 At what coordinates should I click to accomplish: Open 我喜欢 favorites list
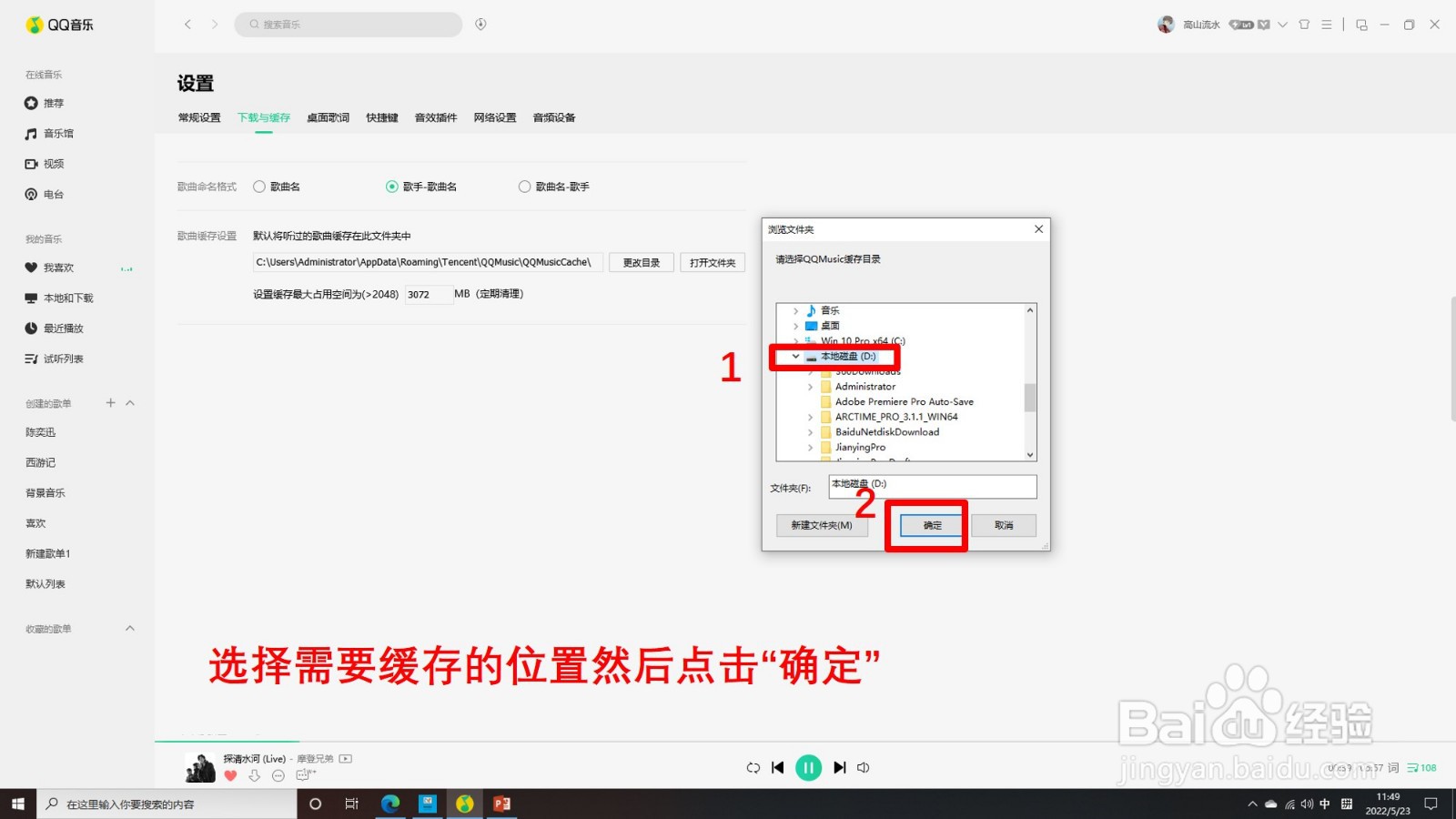coord(49,268)
